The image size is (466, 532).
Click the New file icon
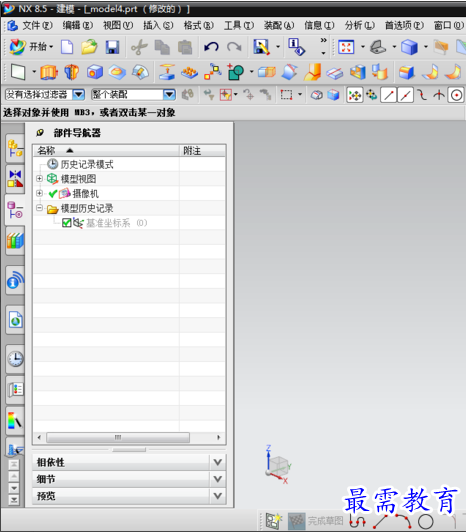pos(67,47)
